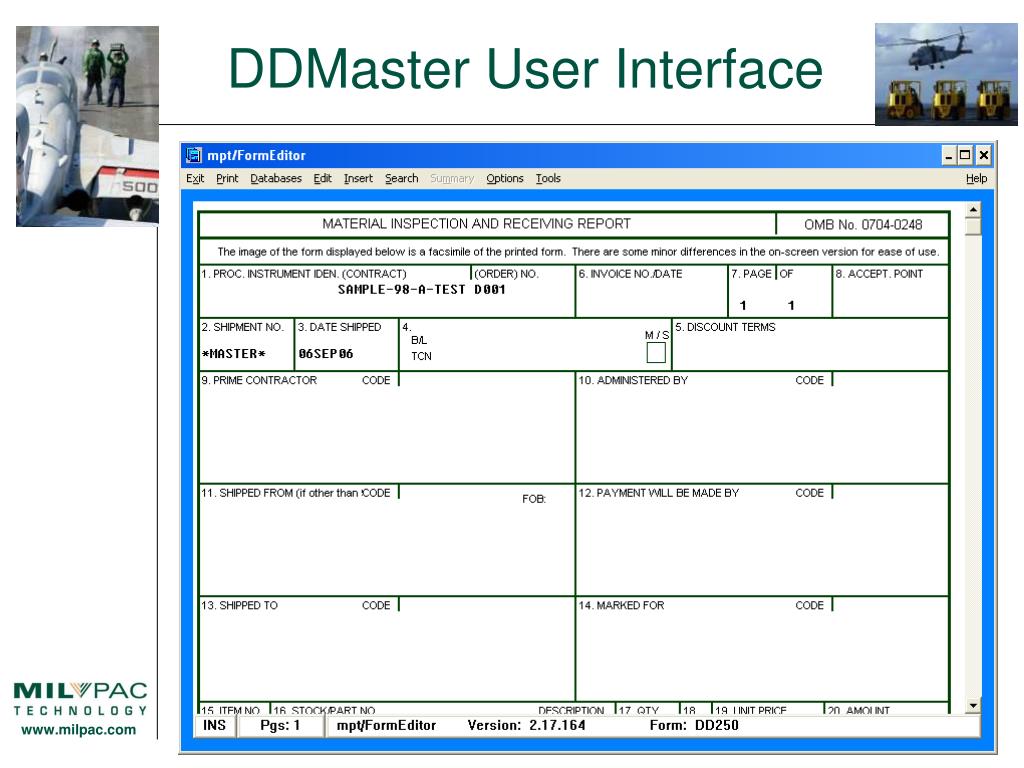This screenshot has width=1024, height=768.
Task: Click the Payment Will Be Made By CODE field
Action: (x=890, y=493)
